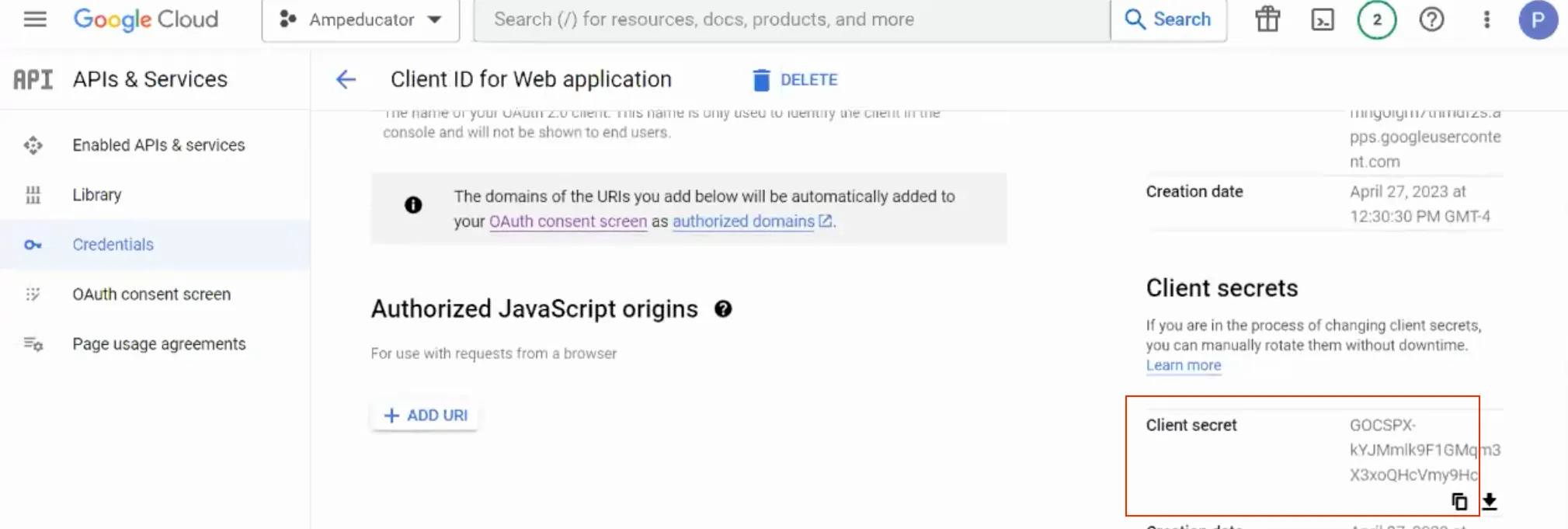This screenshot has width=1568, height=529.
Task: Select the 'Client ID for Web application' heading
Action: click(531, 79)
